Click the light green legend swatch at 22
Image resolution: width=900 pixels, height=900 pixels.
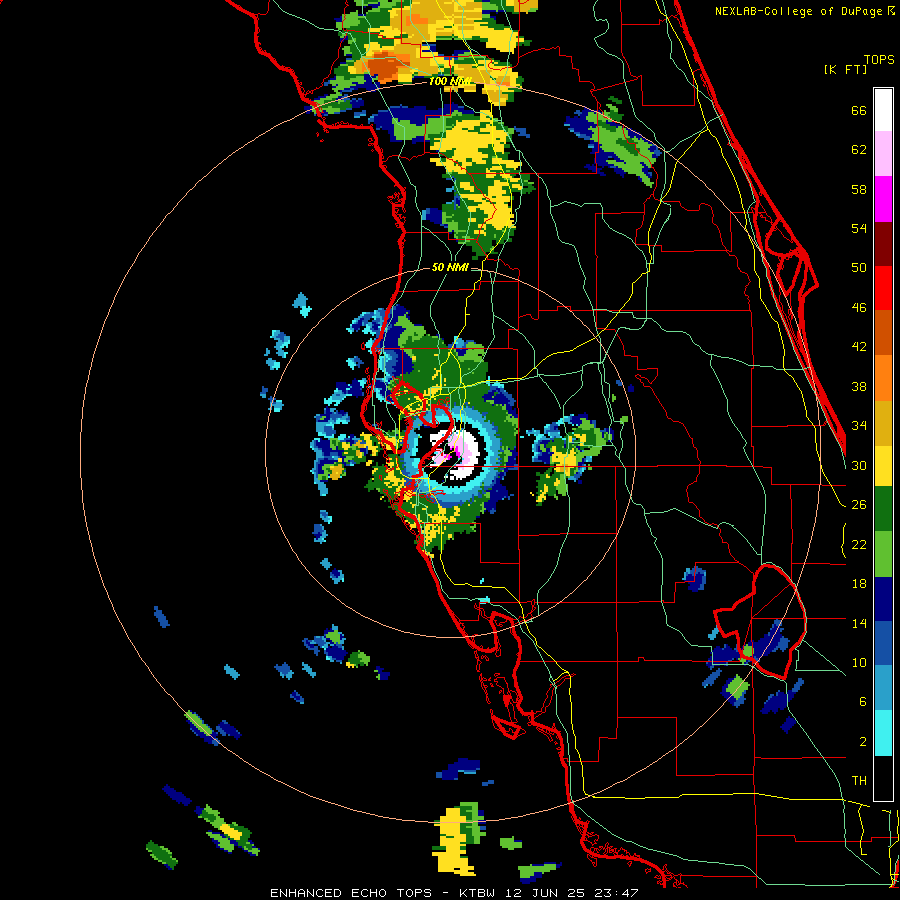[x=883, y=554]
